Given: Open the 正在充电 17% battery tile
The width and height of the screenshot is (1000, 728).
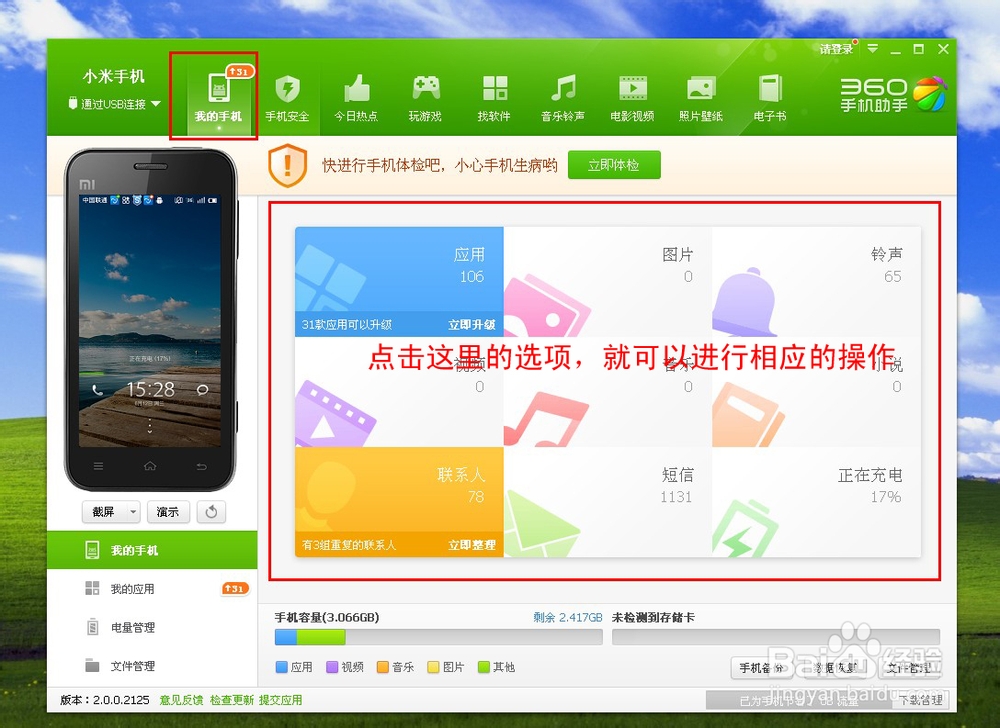Looking at the screenshot, I should point(816,502).
